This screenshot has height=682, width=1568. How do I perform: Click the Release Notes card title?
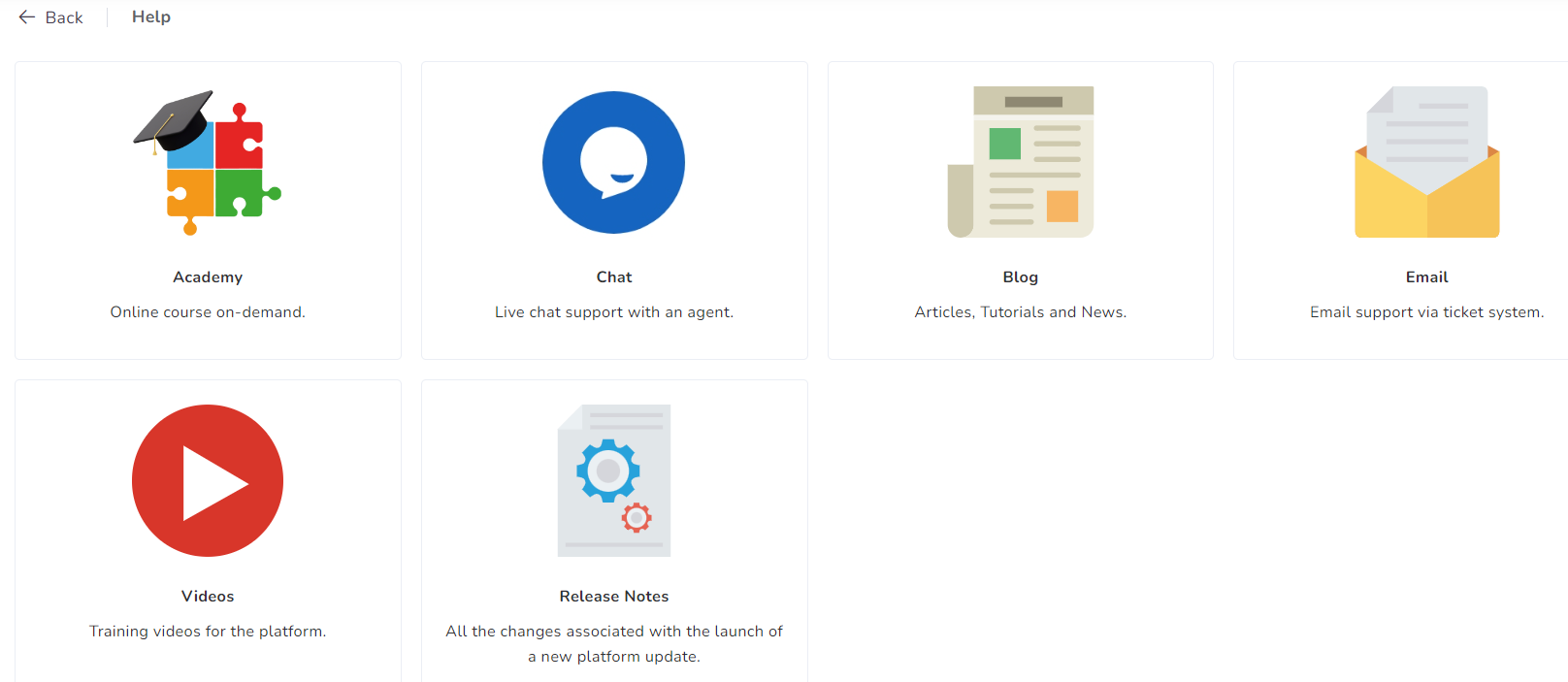click(614, 597)
